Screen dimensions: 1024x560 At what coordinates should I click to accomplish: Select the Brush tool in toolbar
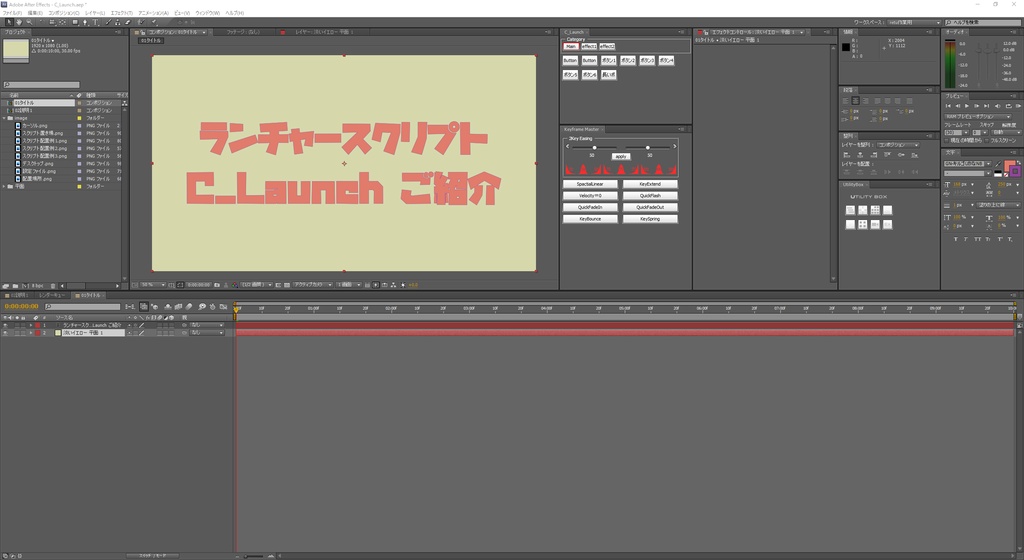click(x=108, y=22)
